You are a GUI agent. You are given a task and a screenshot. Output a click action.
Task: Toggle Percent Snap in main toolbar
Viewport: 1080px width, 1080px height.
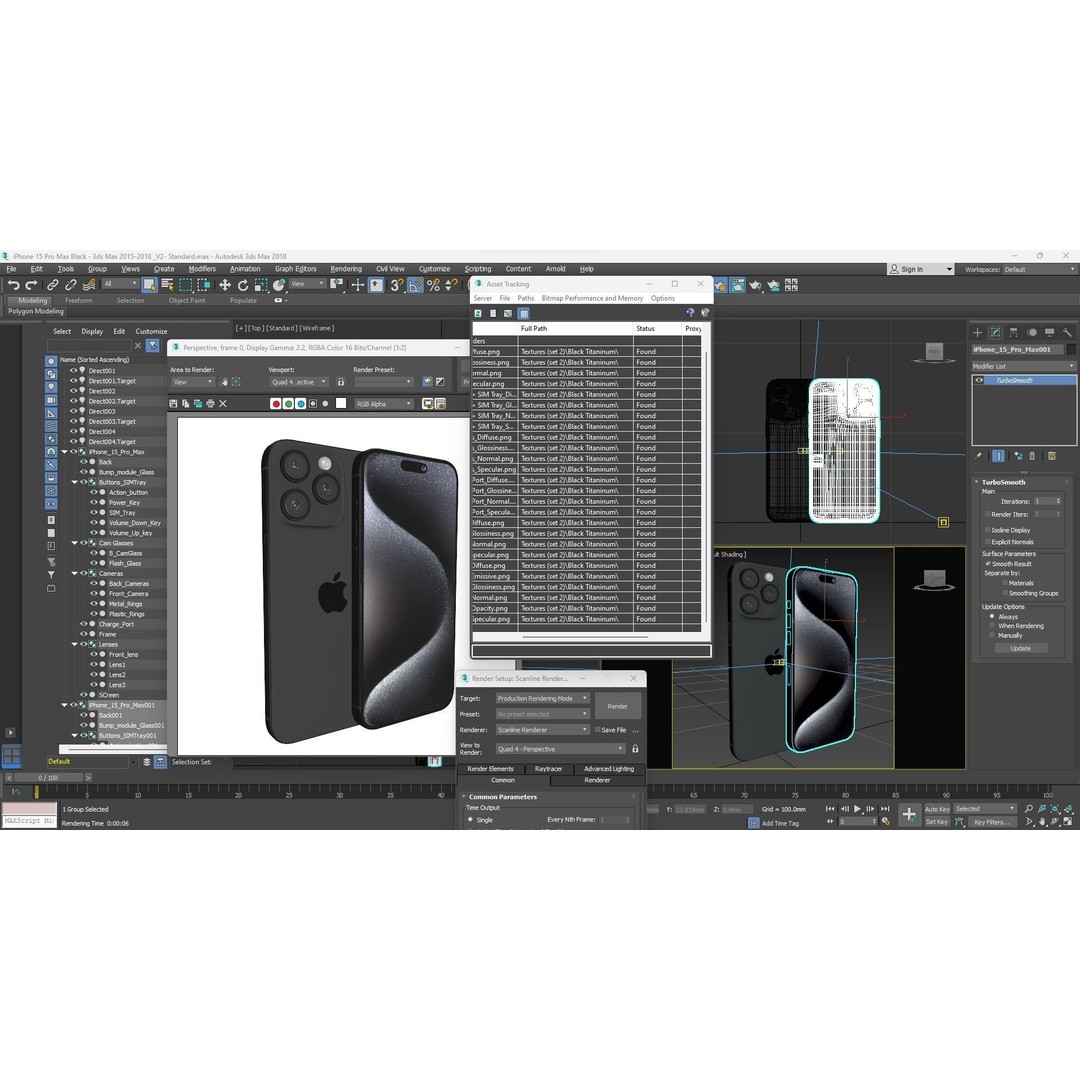click(x=433, y=285)
